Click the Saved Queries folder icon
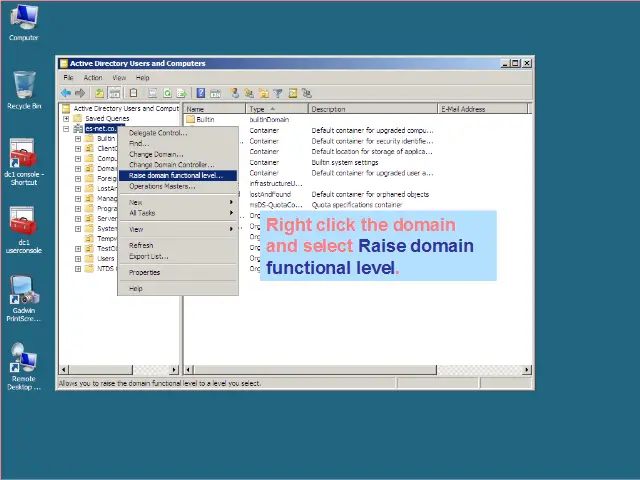Screen dimensions: 640x480 point(78,118)
